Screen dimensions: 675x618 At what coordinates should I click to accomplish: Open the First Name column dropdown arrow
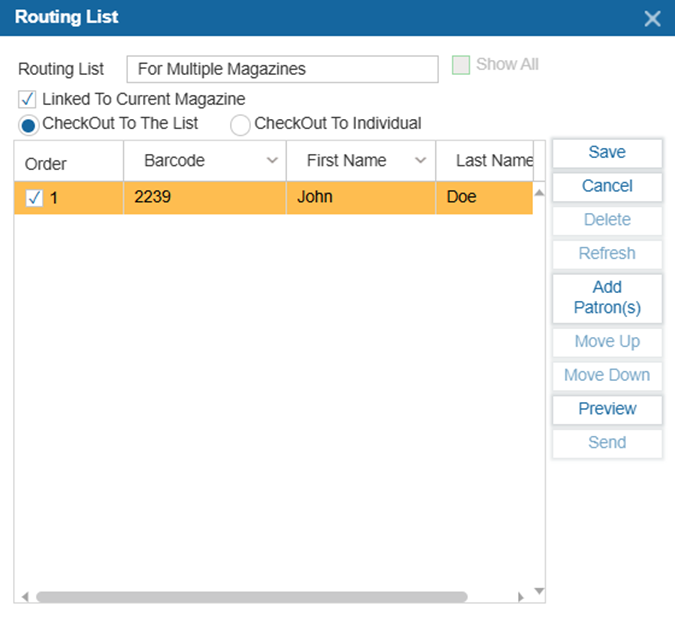coord(421,161)
